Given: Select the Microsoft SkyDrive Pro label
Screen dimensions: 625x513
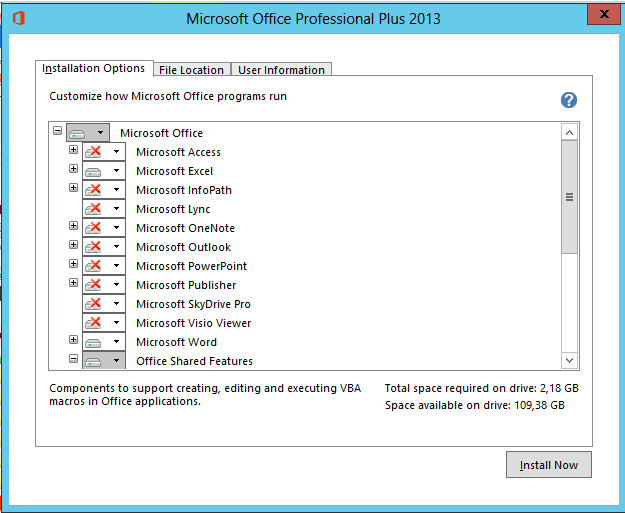Looking at the screenshot, I should pos(193,304).
